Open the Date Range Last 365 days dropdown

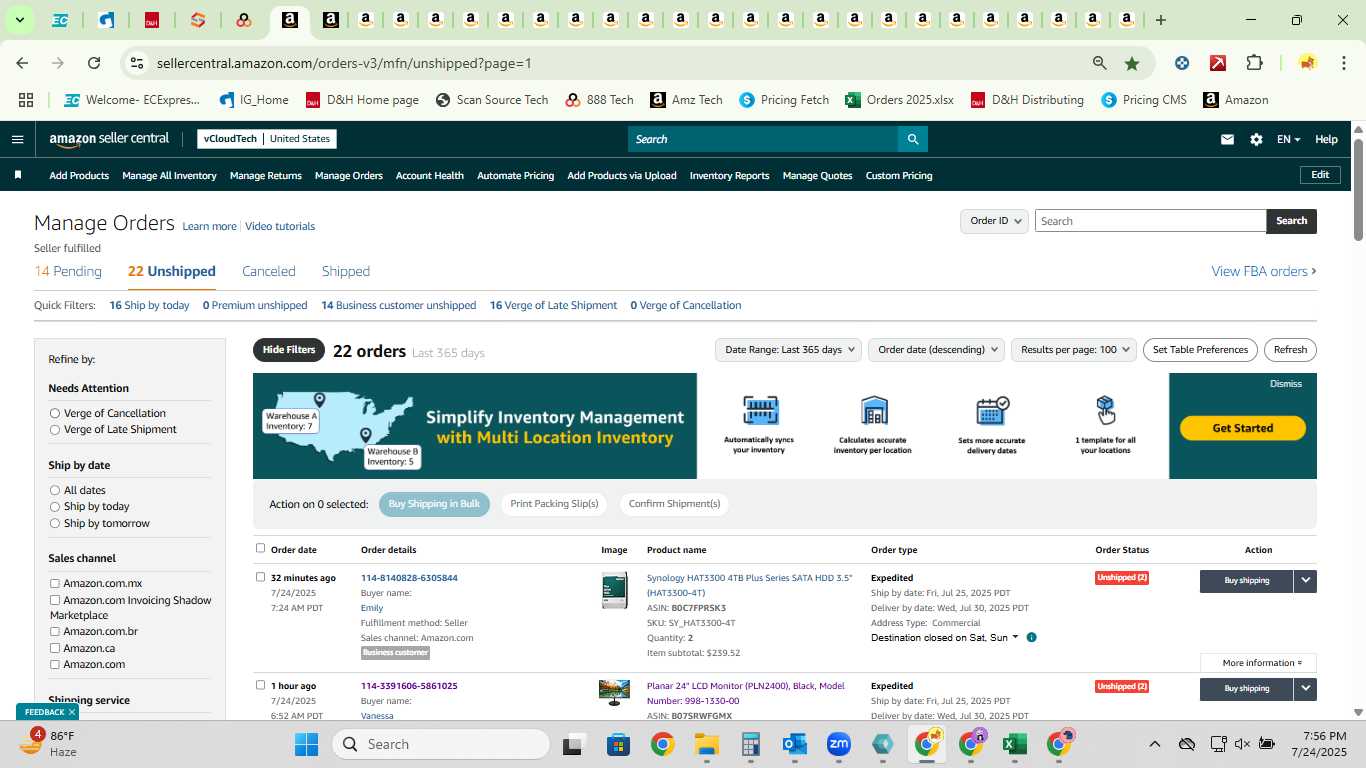[x=789, y=350]
